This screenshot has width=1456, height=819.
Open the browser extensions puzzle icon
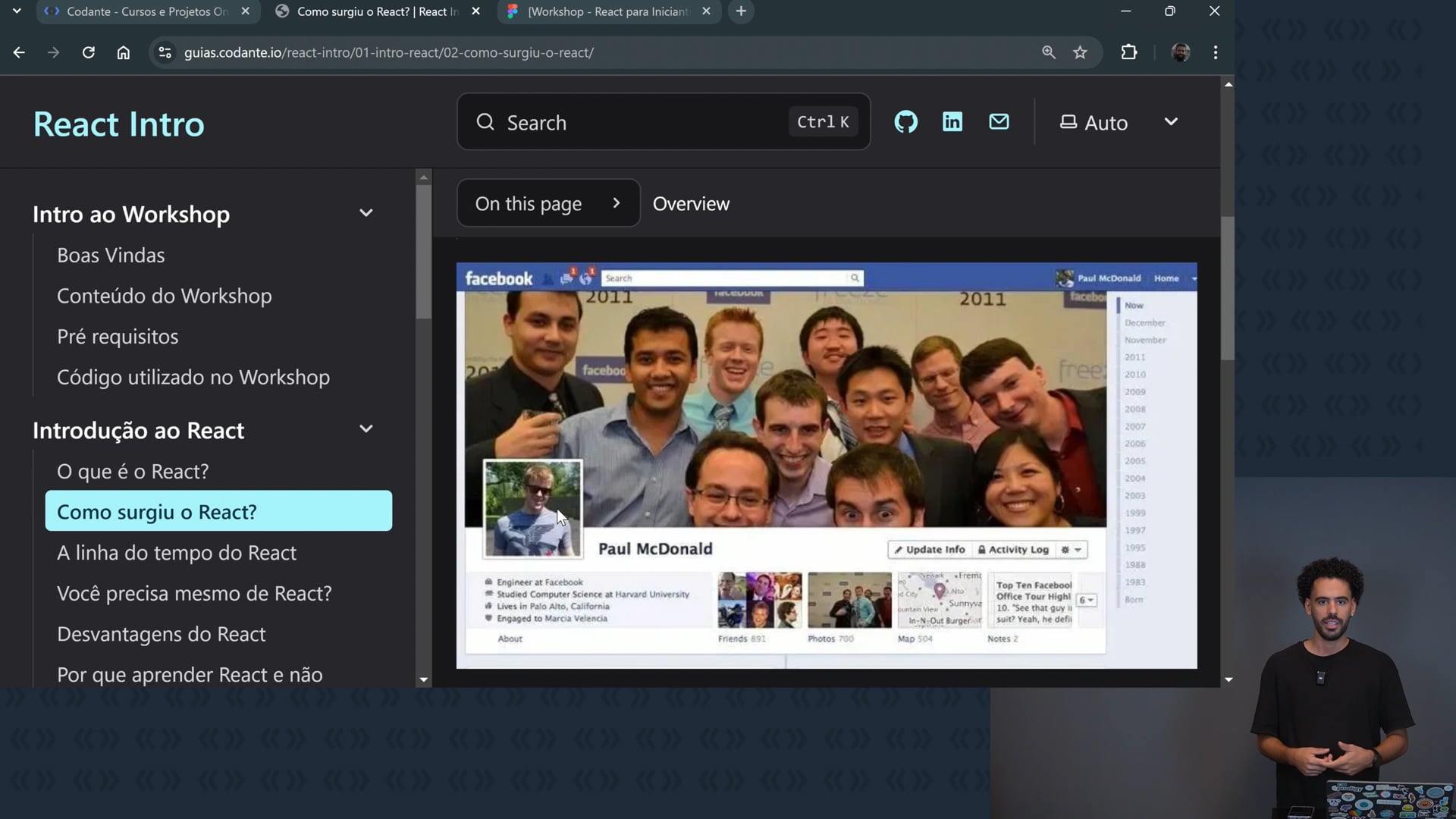[x=1129, y=52]
